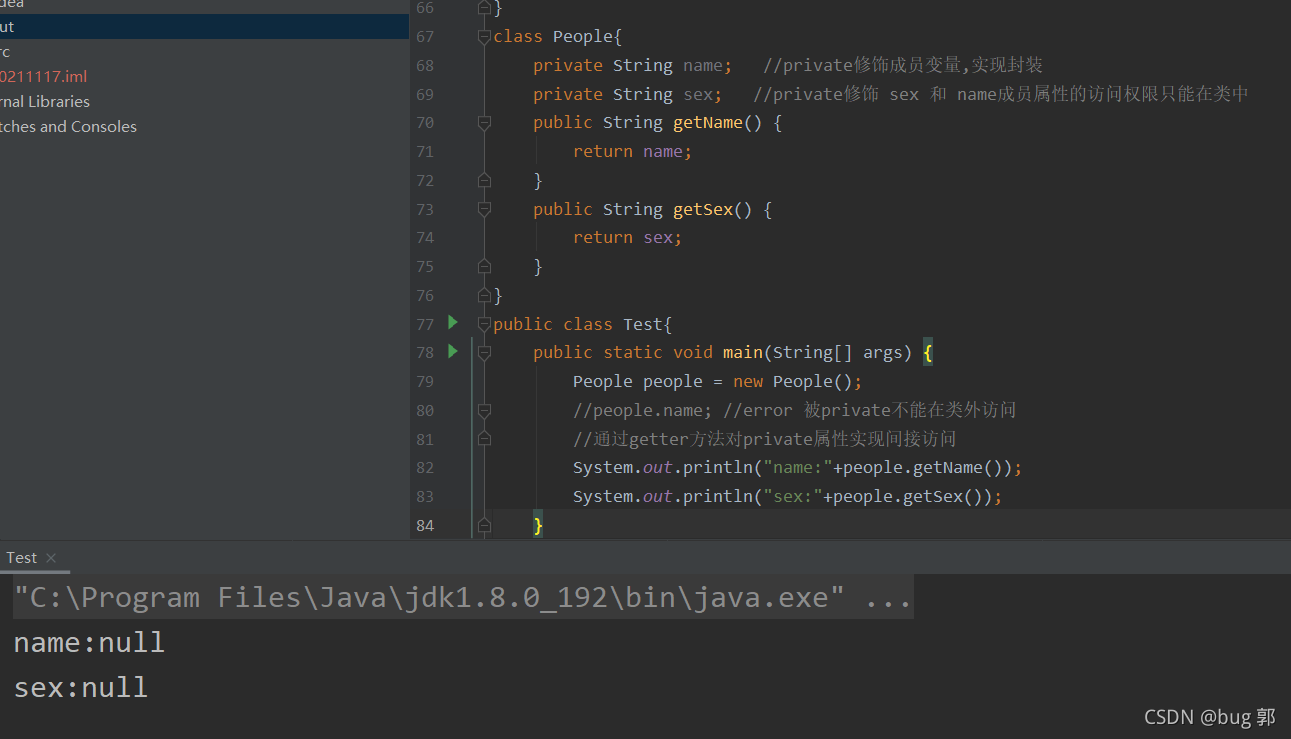This screenshot has width=1291, height=739.
Task: Click "People people = new People();" line
Action: (x=718, y=381)
